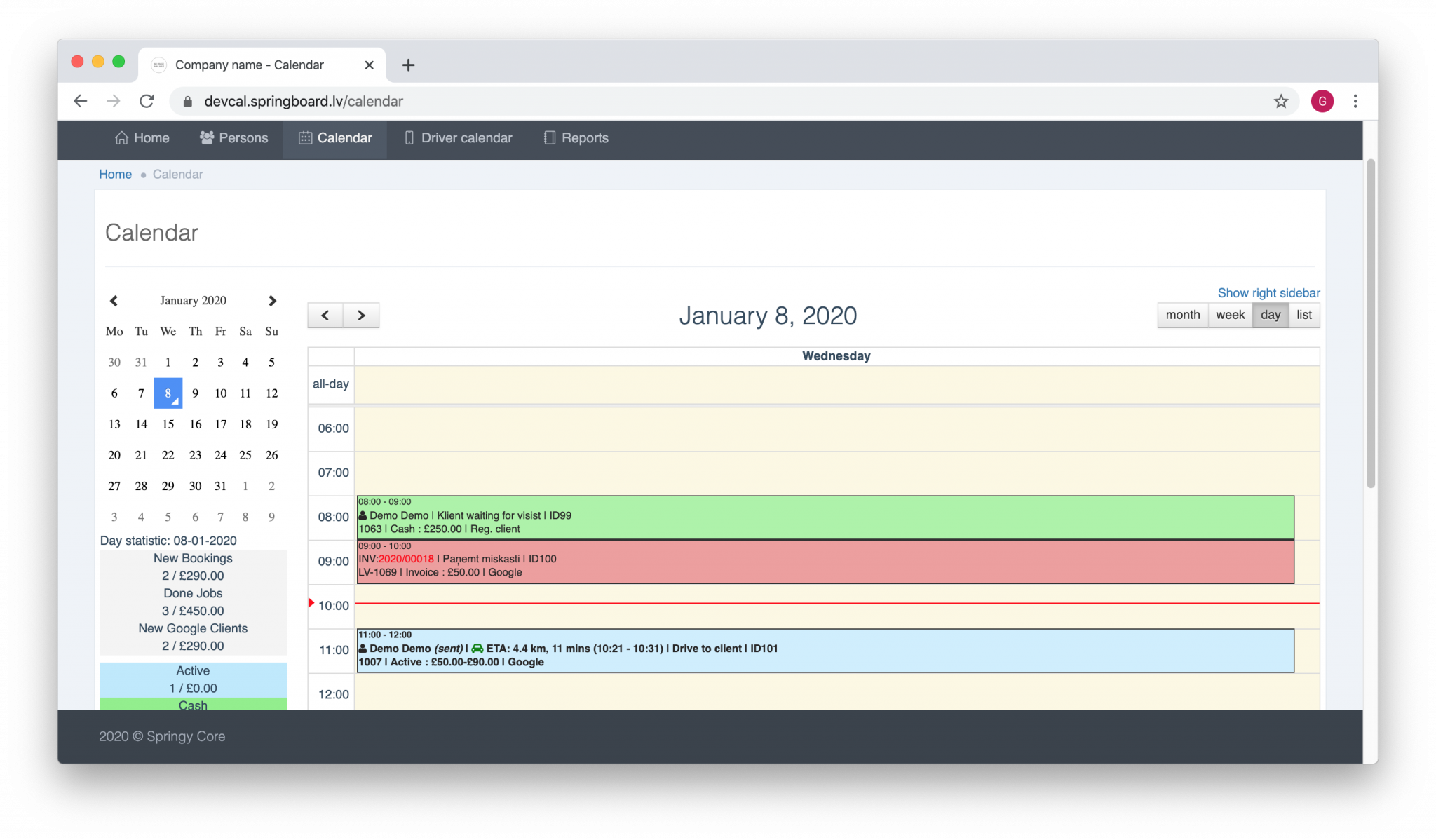Switch to week view

[1230, 315]
